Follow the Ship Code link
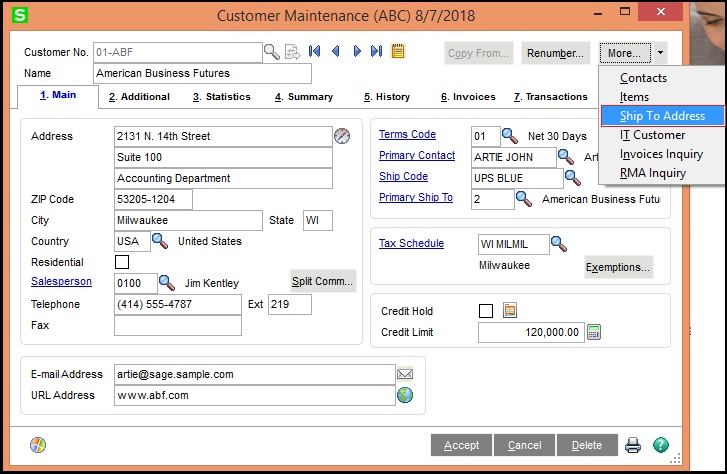Viewport: 727px width, 474px height. 403,176
